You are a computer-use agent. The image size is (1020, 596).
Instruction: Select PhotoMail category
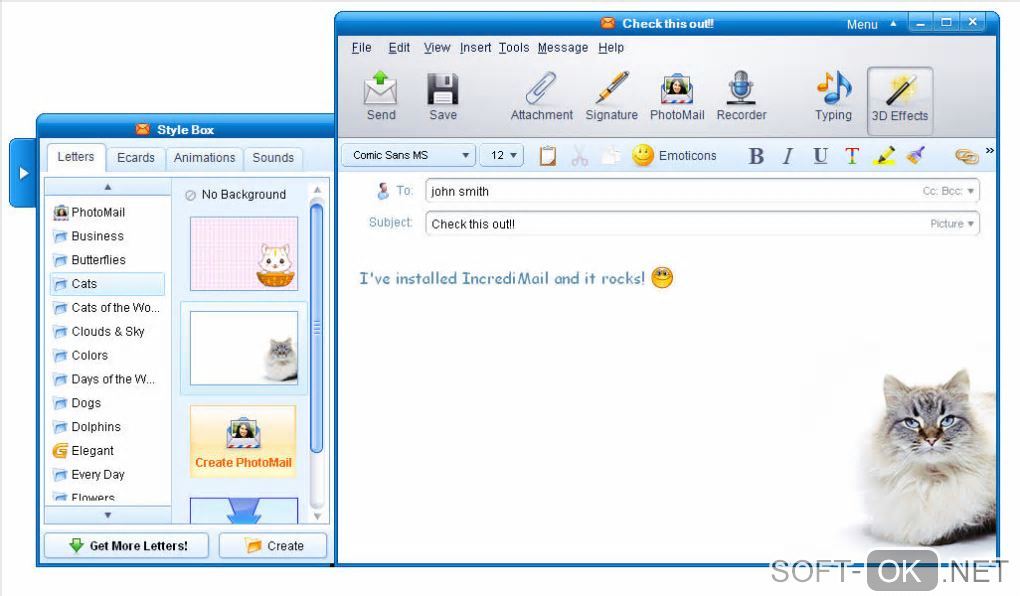pos(89,212)
